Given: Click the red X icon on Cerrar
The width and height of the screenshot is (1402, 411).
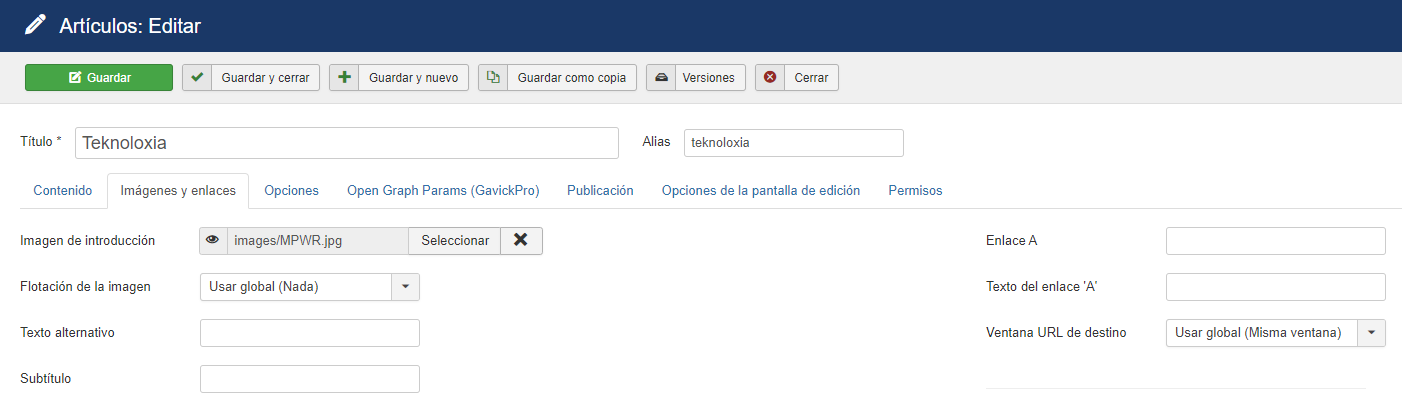Looking at the screenshot, I should [x=770, y=78].
